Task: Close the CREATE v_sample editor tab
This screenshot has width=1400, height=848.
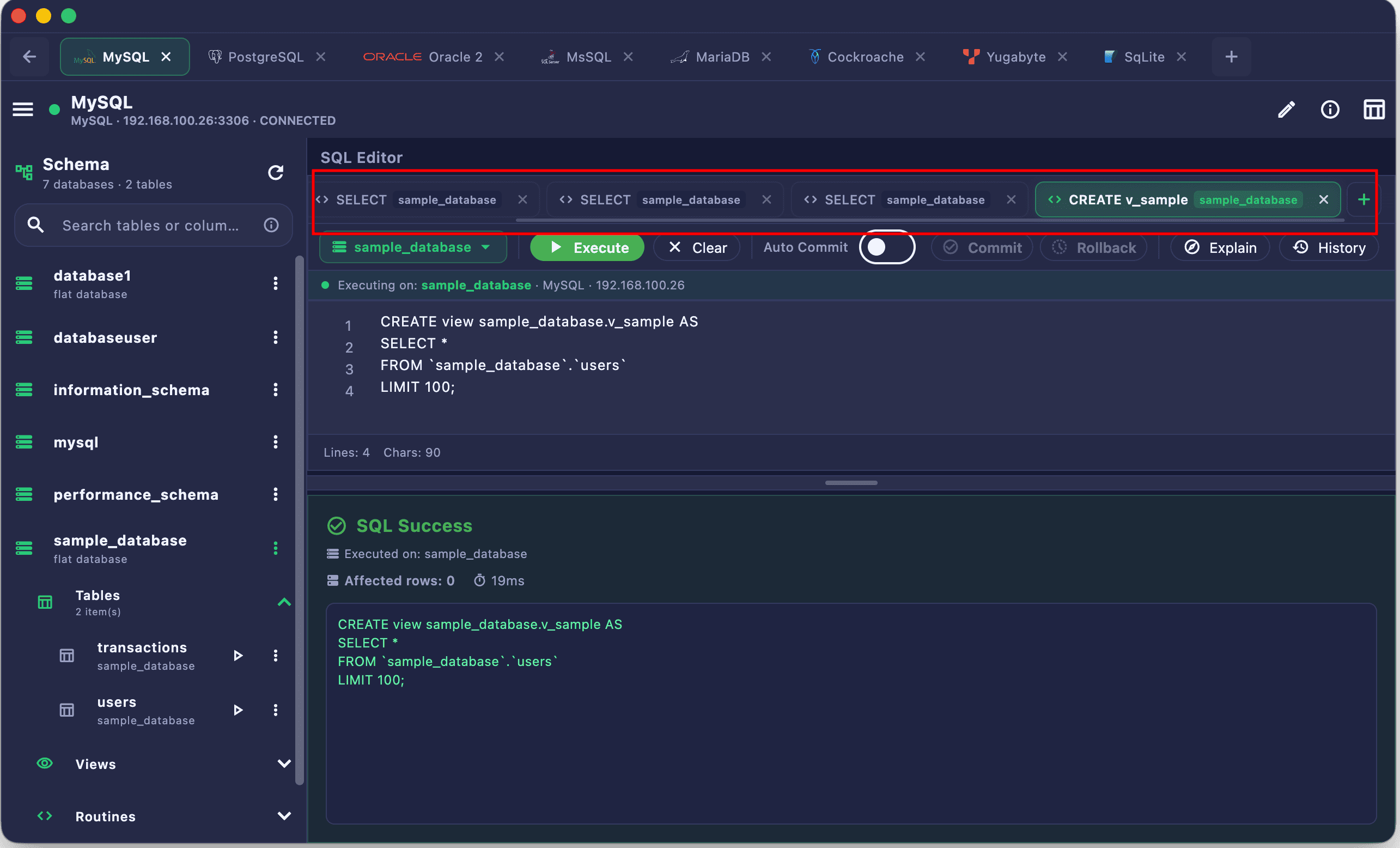Action: pyautogui.click(x=1323, y=199)
